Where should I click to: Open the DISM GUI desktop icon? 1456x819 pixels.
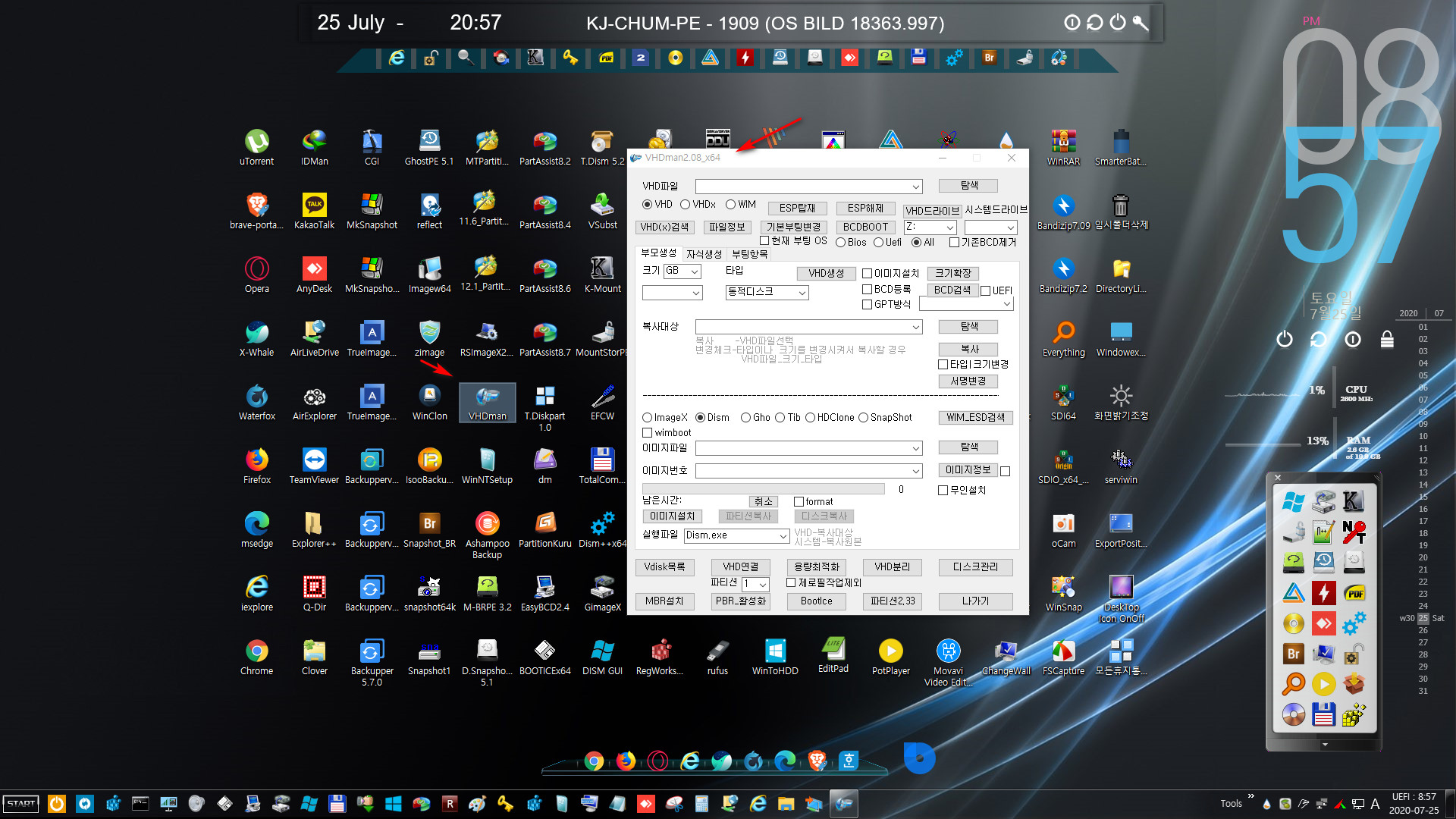[602, 657]
